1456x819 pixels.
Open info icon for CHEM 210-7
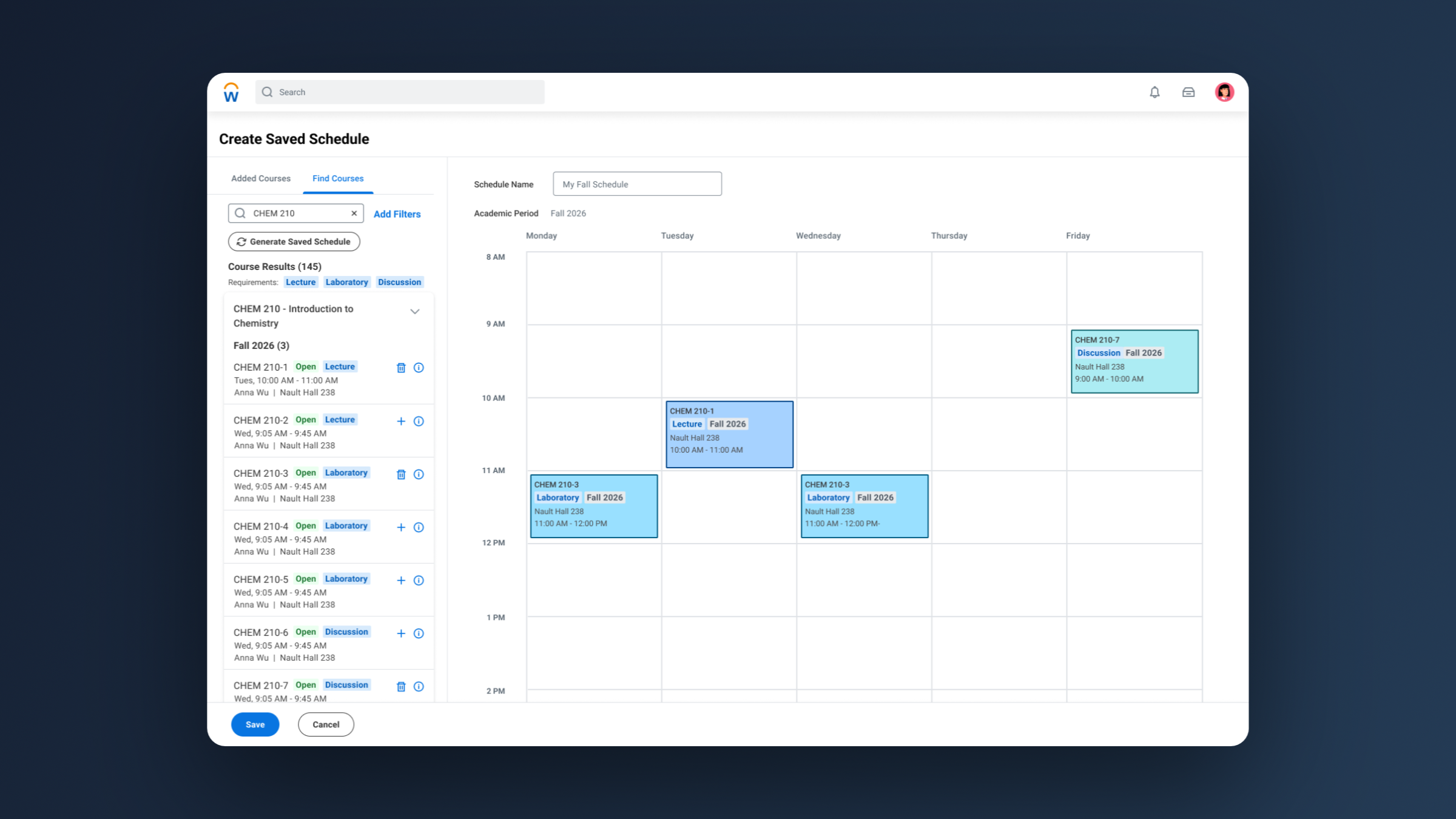point(419,686)
